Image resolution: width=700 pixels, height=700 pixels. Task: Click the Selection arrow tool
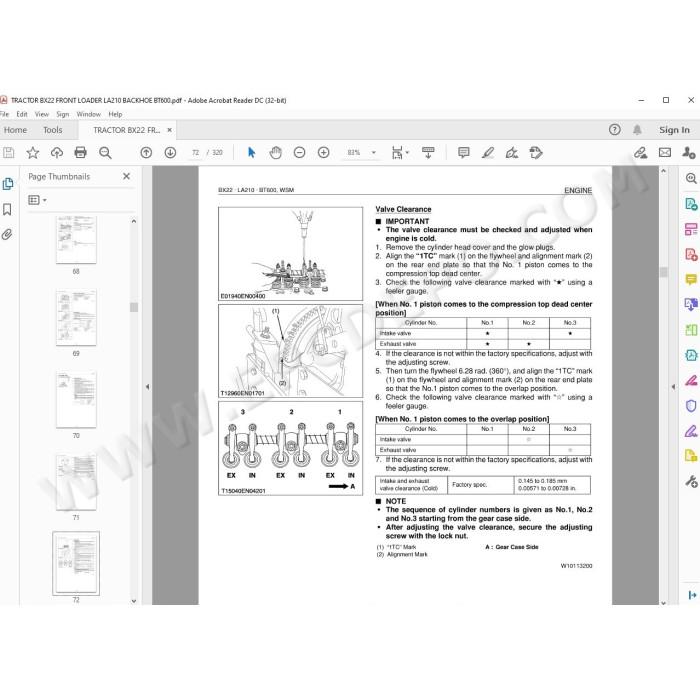click(251, 153)
